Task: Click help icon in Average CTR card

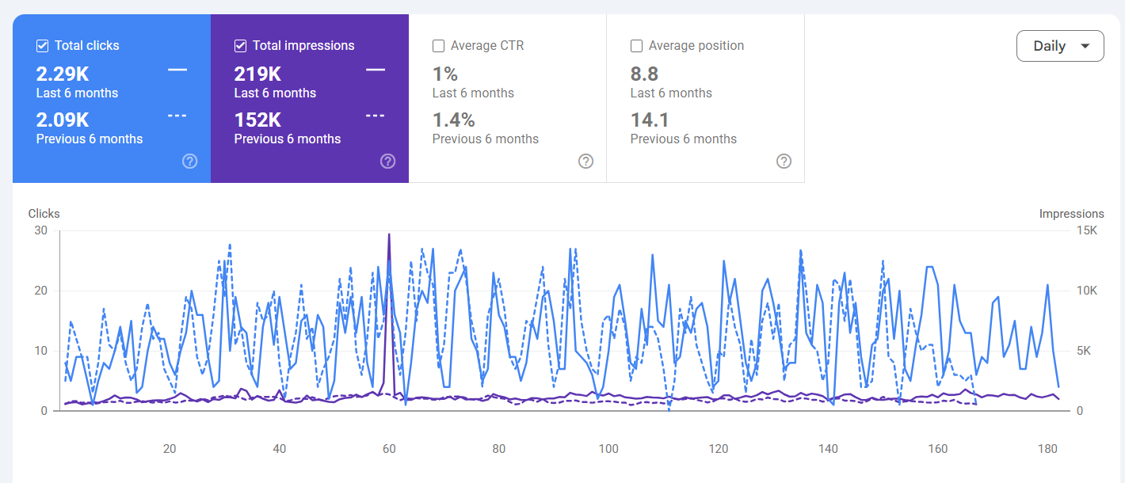Action: [x=586, y=161]
